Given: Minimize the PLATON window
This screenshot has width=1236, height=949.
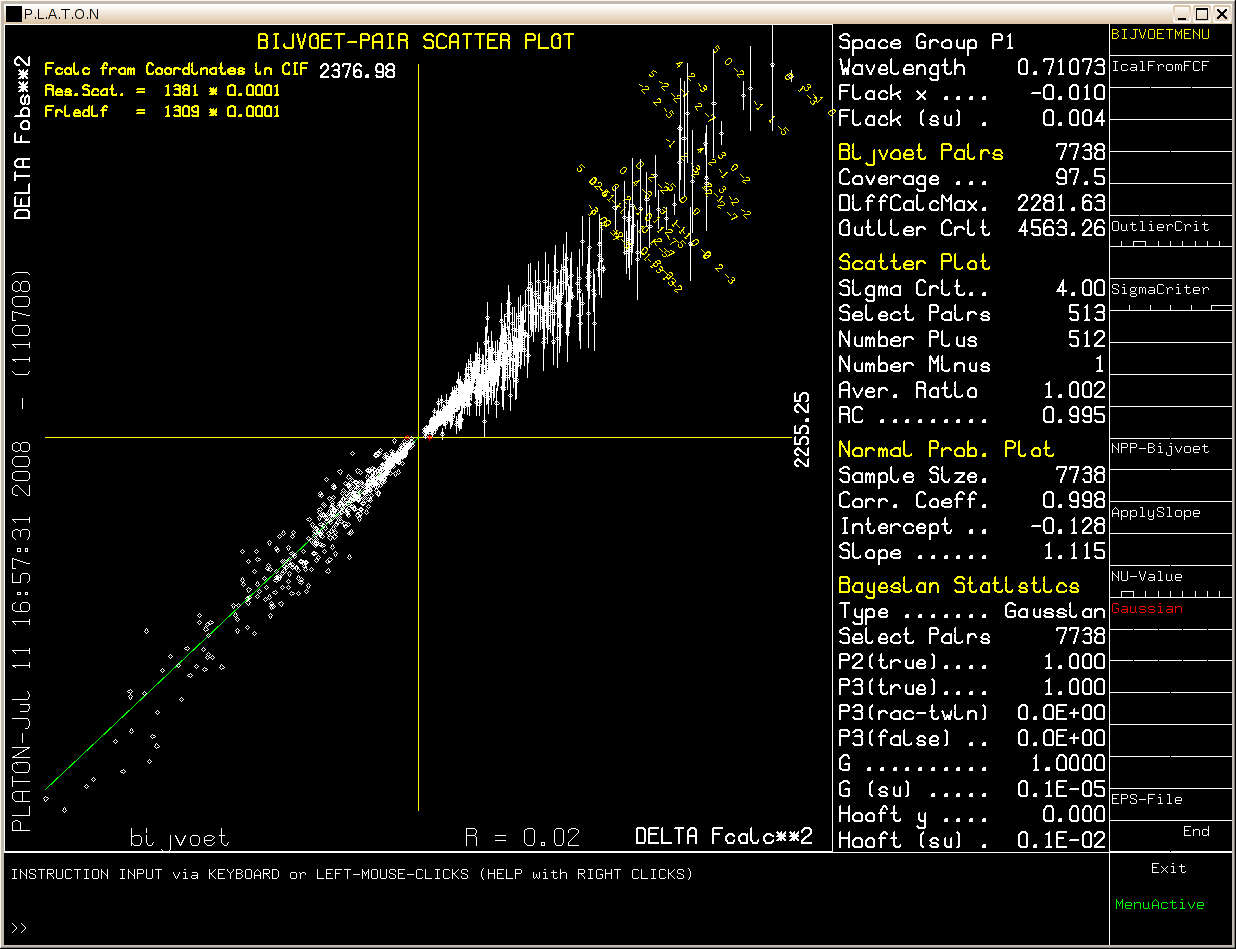Looking at the screenshot, I should point(1184,14).
